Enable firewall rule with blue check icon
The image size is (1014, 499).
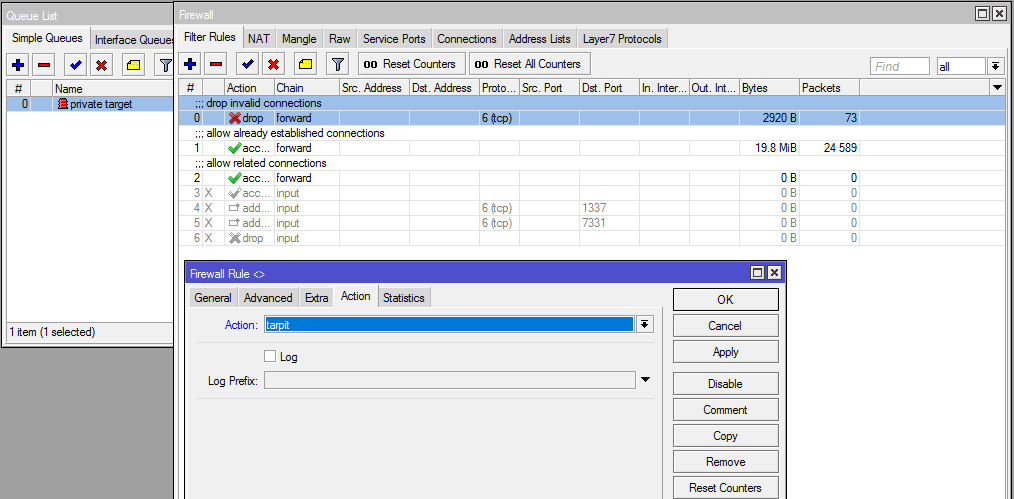(248, 63)
